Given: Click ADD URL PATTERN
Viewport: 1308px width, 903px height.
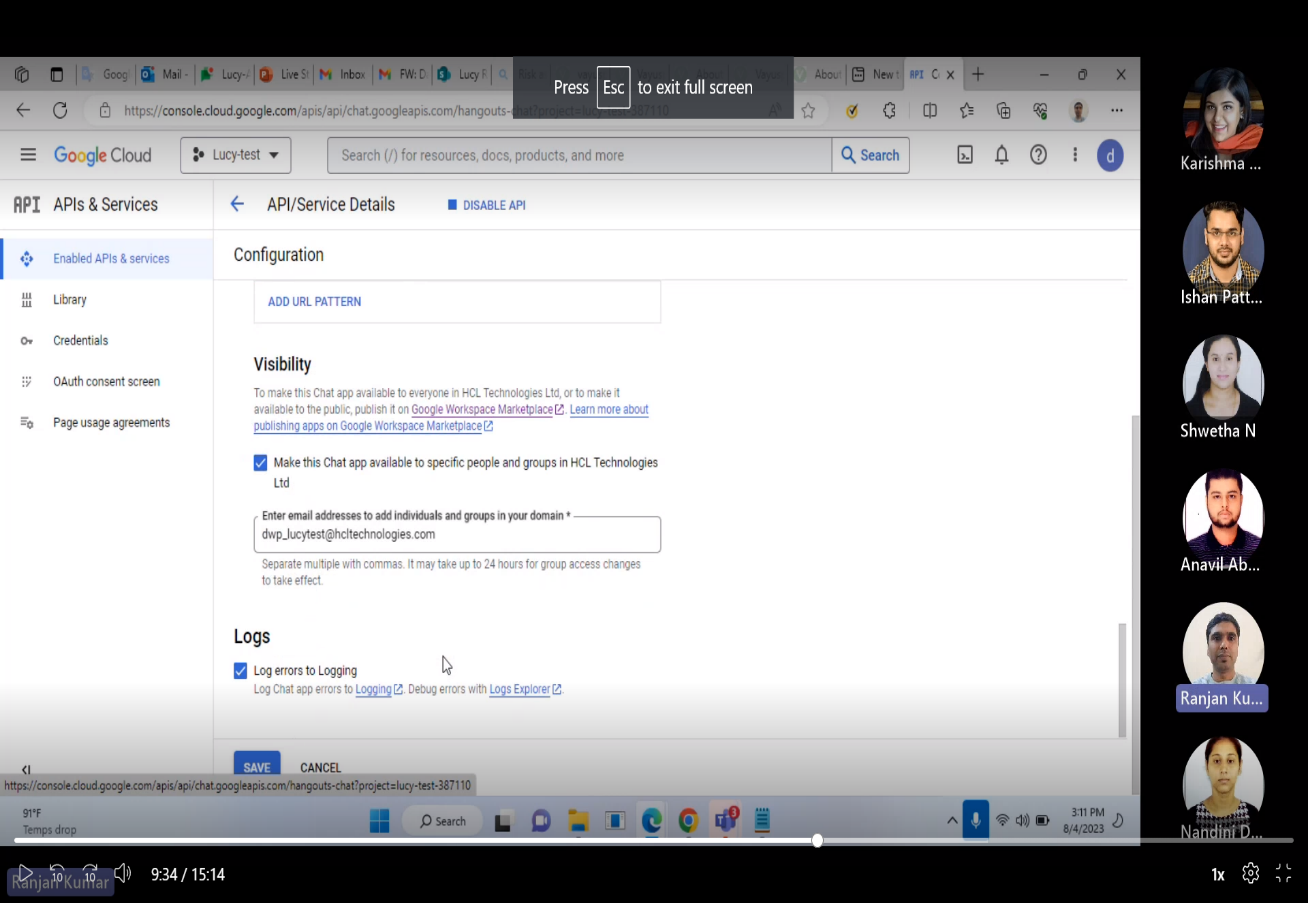Looking at the screenshot, I should [314, 302].
